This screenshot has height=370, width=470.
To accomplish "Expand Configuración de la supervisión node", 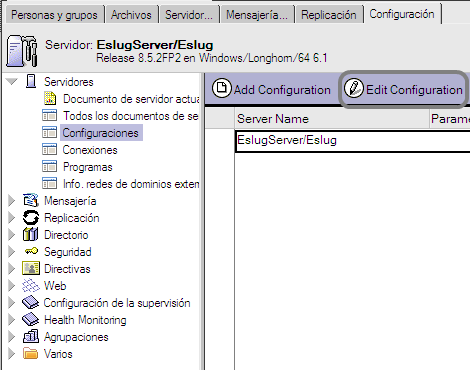I will (12, 303).
